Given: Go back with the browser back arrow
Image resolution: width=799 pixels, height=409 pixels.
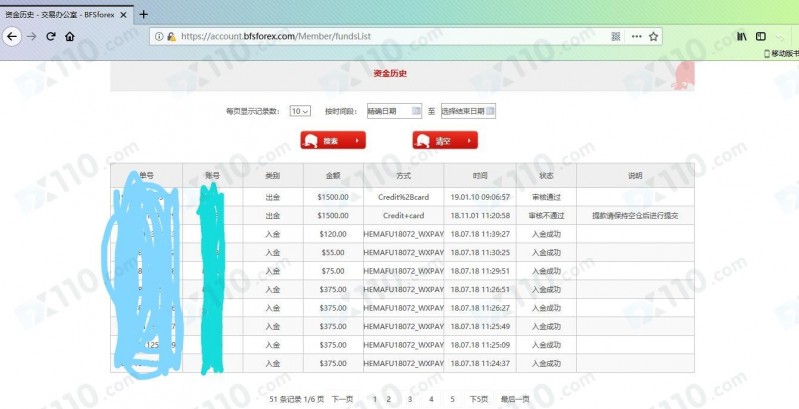Looking at the screenshot, I should 12,37.
